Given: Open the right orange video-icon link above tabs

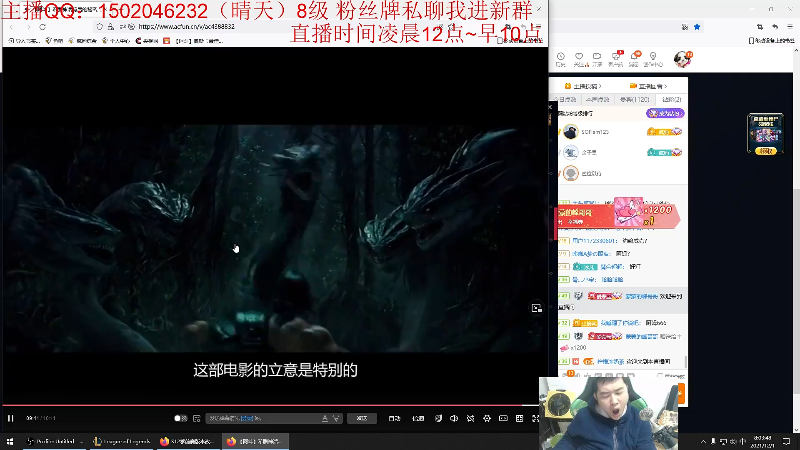Looking at the screenshot, I should pyautogui.click(x=648, y=86).
